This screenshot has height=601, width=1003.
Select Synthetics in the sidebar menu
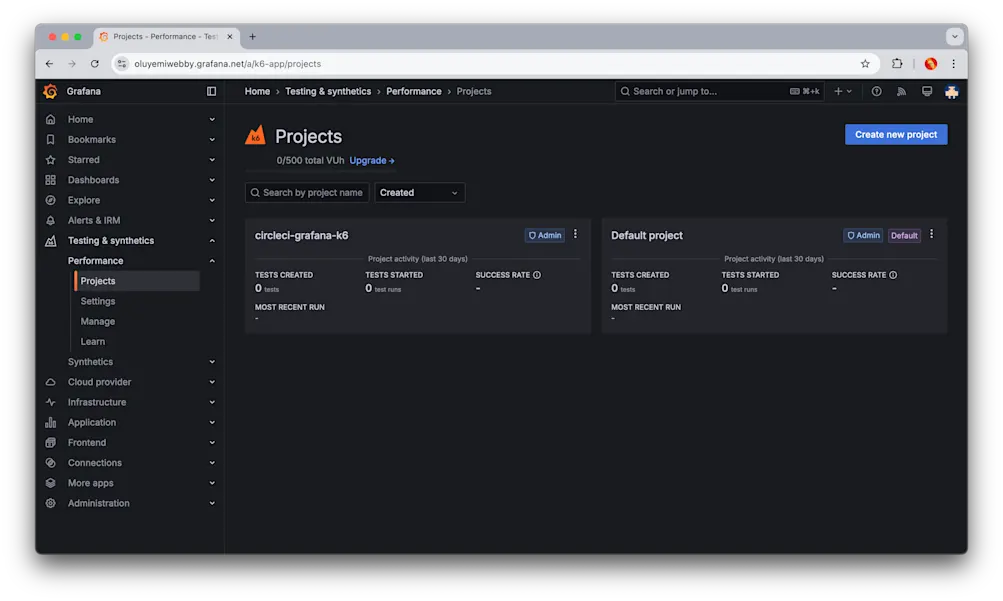coord(89,361)
